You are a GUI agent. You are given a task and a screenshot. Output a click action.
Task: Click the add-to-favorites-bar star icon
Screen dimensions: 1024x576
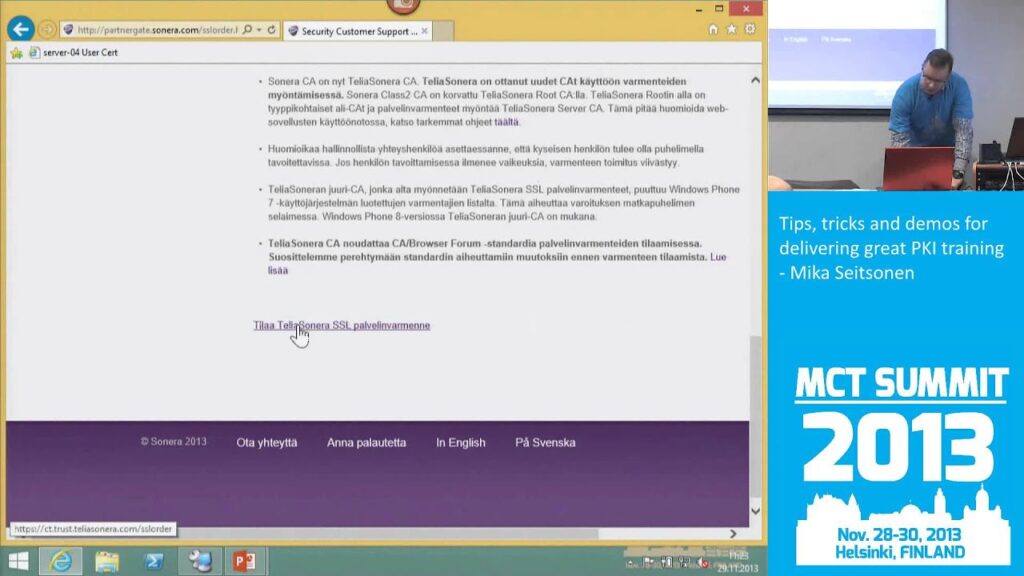point(16,53)
